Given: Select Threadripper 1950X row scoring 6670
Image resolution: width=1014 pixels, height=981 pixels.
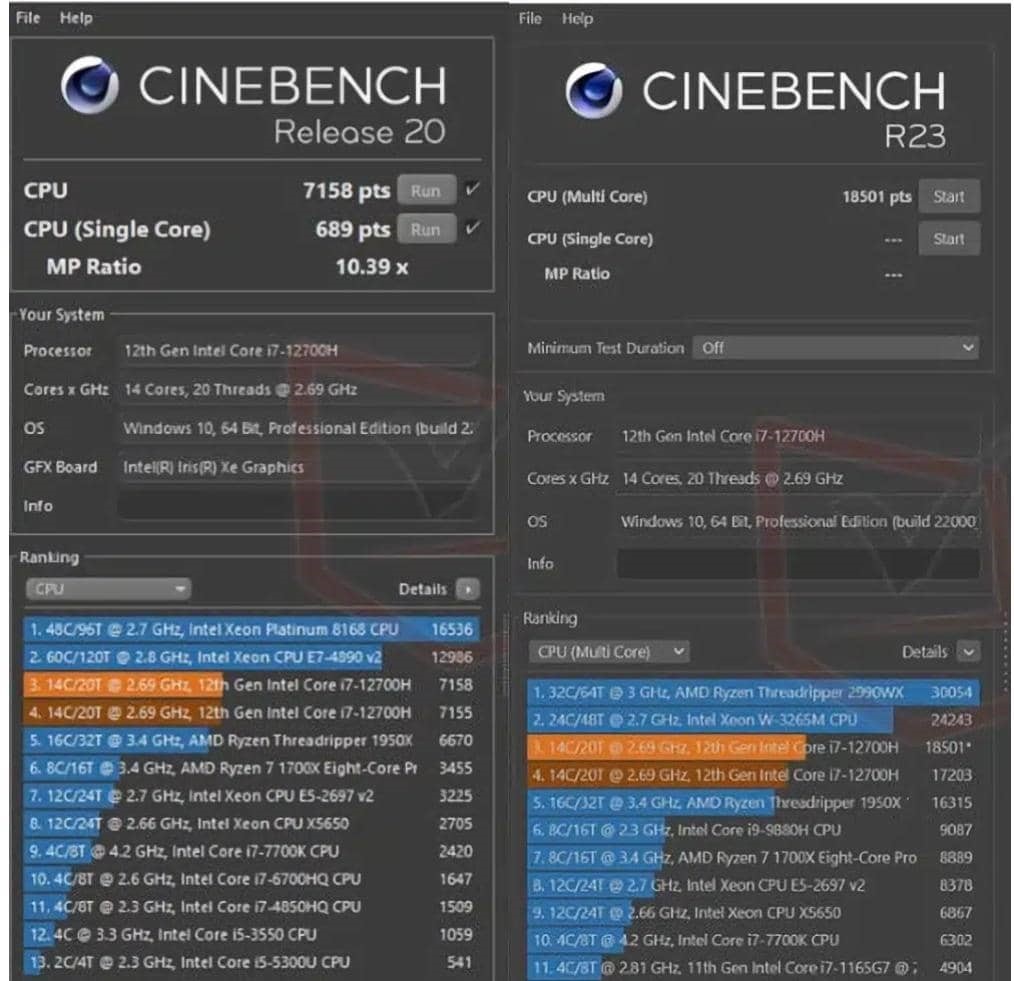Looking at the screenshot, I should [252, 740].
